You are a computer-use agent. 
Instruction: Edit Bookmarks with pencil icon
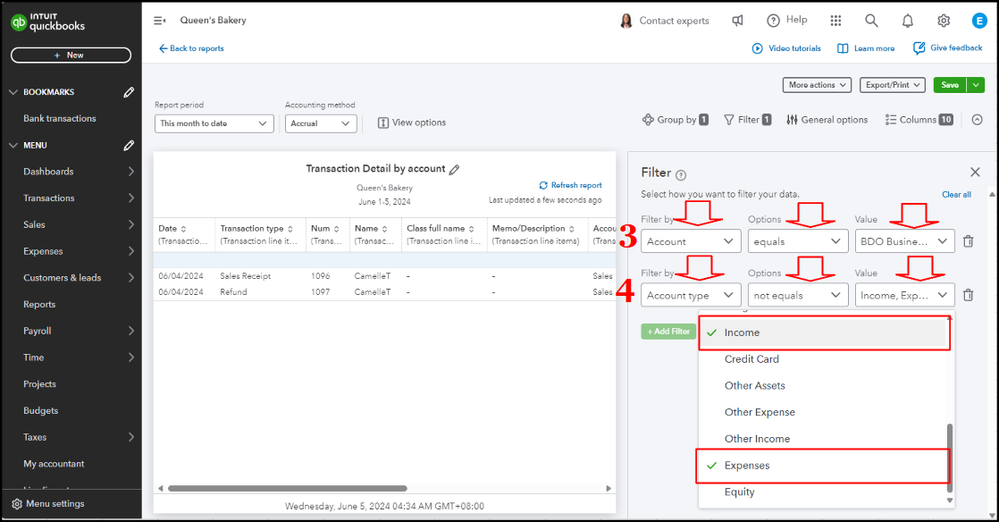click(x=129, y=92)
